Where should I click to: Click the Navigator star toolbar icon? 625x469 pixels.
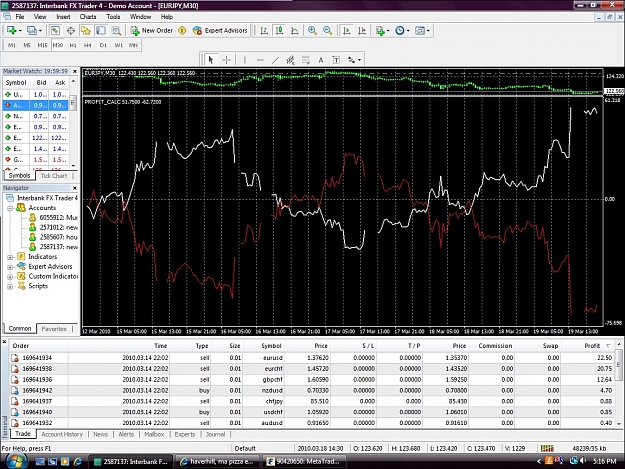[85, 31]
